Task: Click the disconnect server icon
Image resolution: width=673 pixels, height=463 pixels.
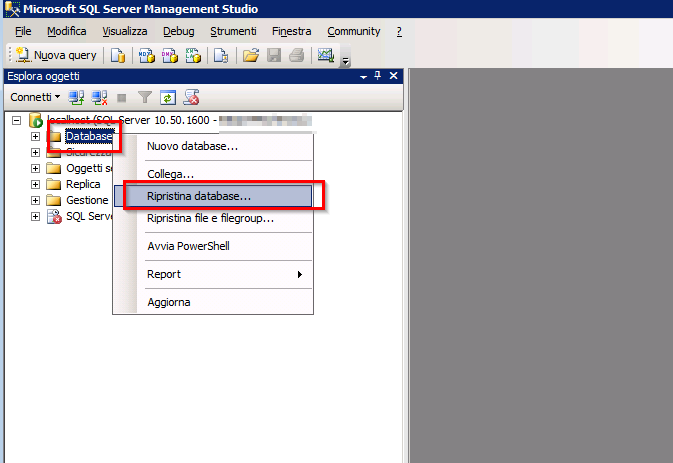Action: (x=100, y=97)
